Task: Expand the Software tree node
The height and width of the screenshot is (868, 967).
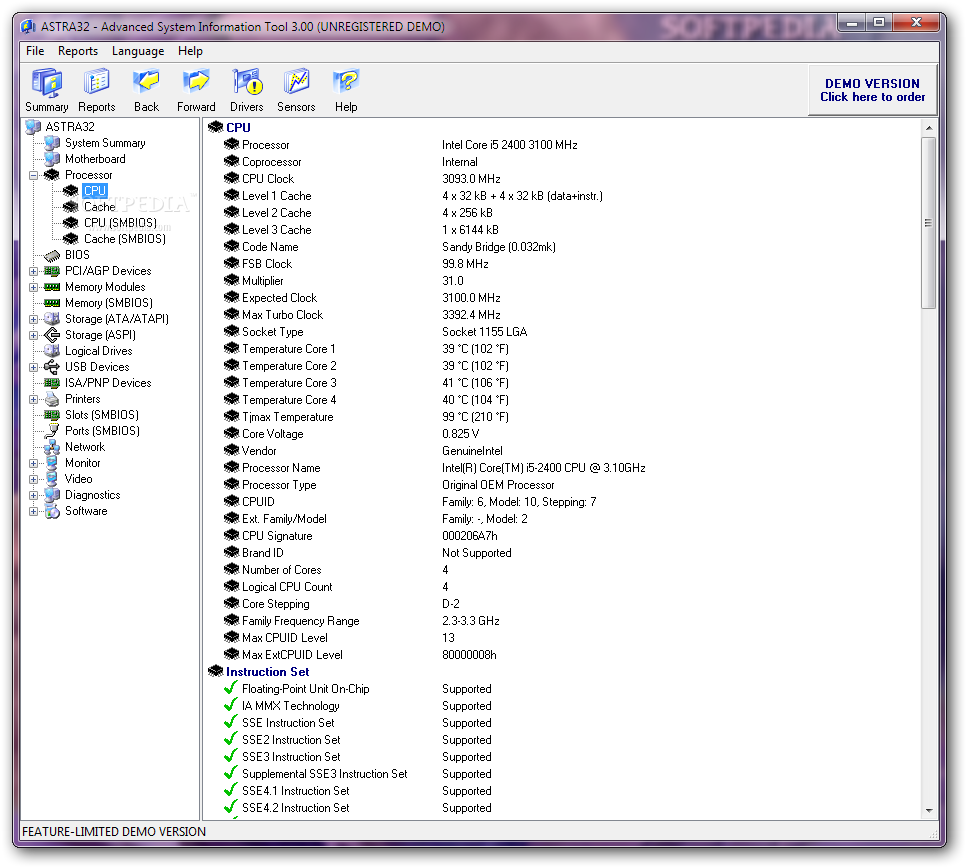Action: [x=33, y=511]
